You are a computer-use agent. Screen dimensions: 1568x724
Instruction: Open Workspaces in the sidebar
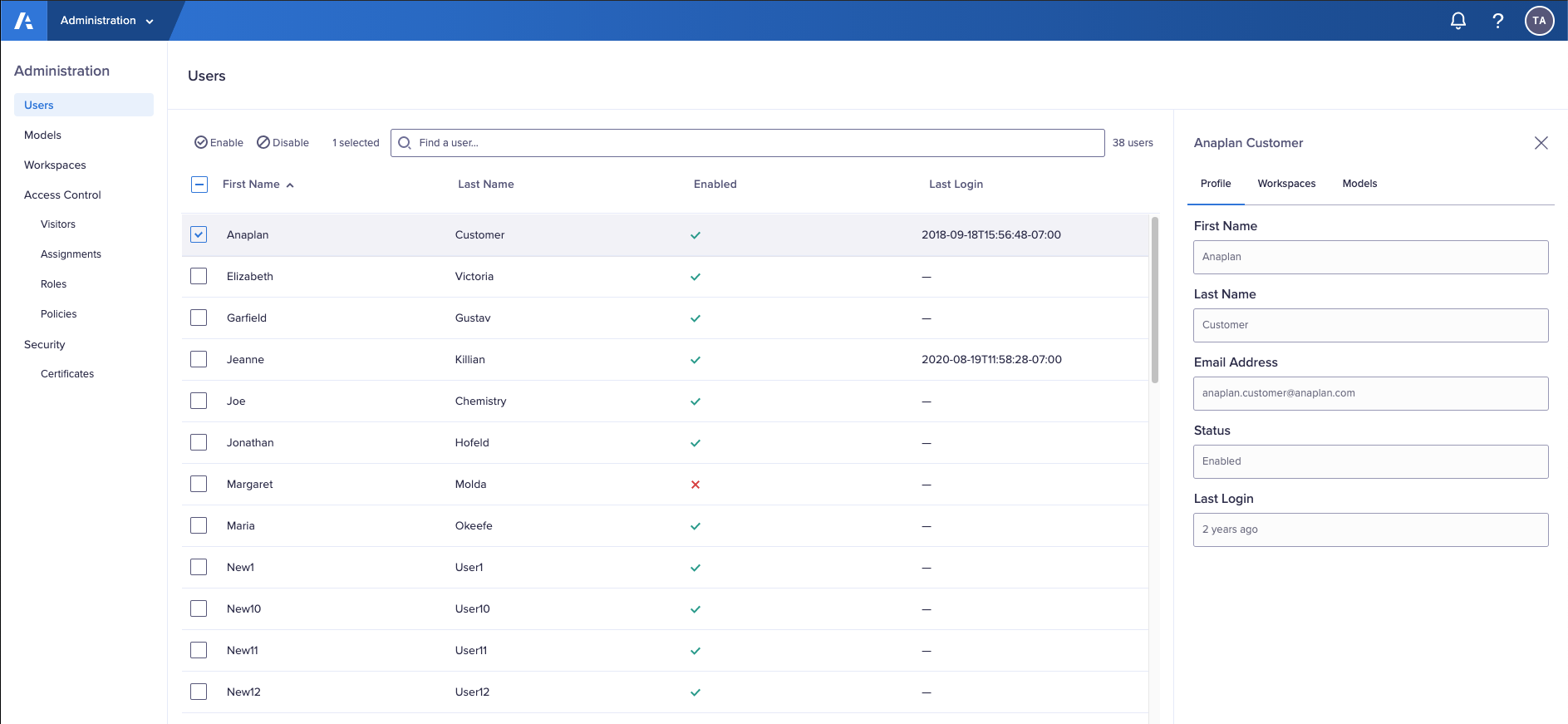(x=55, y=165)
